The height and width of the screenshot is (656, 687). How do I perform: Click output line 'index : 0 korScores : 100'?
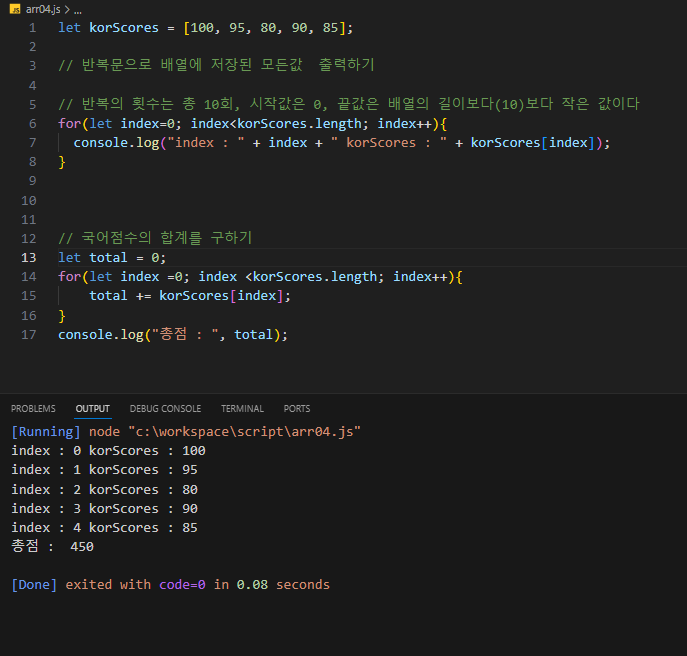pos(108,450)
